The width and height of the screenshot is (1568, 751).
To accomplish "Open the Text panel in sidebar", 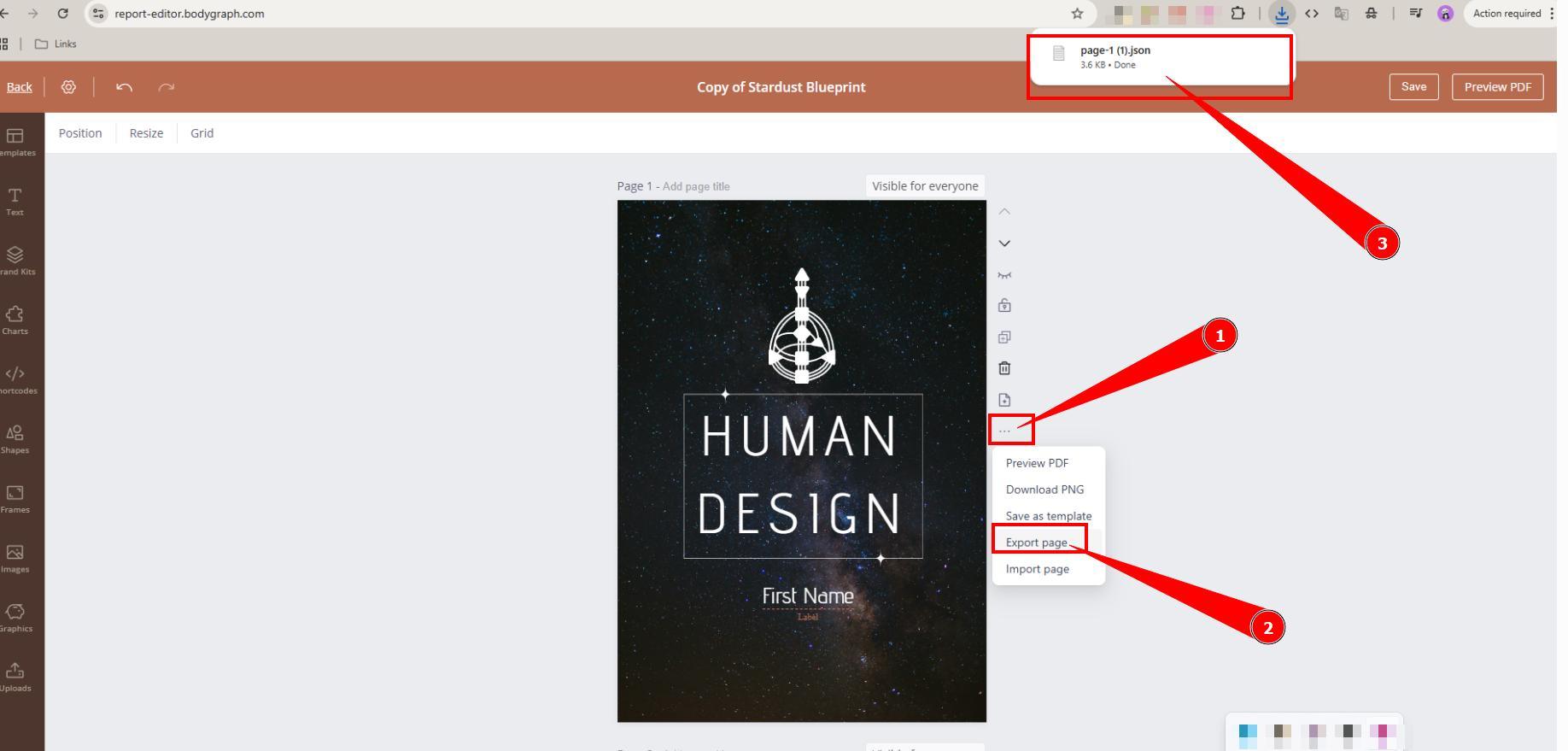I will 15,202.
